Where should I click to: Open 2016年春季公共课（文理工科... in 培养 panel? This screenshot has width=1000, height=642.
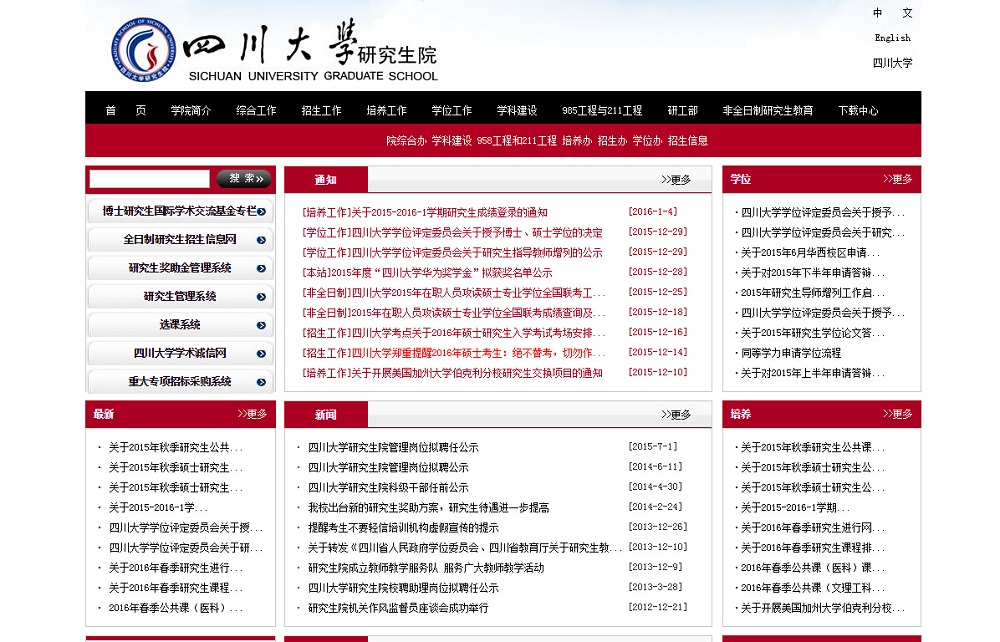(x=812, y=588)
